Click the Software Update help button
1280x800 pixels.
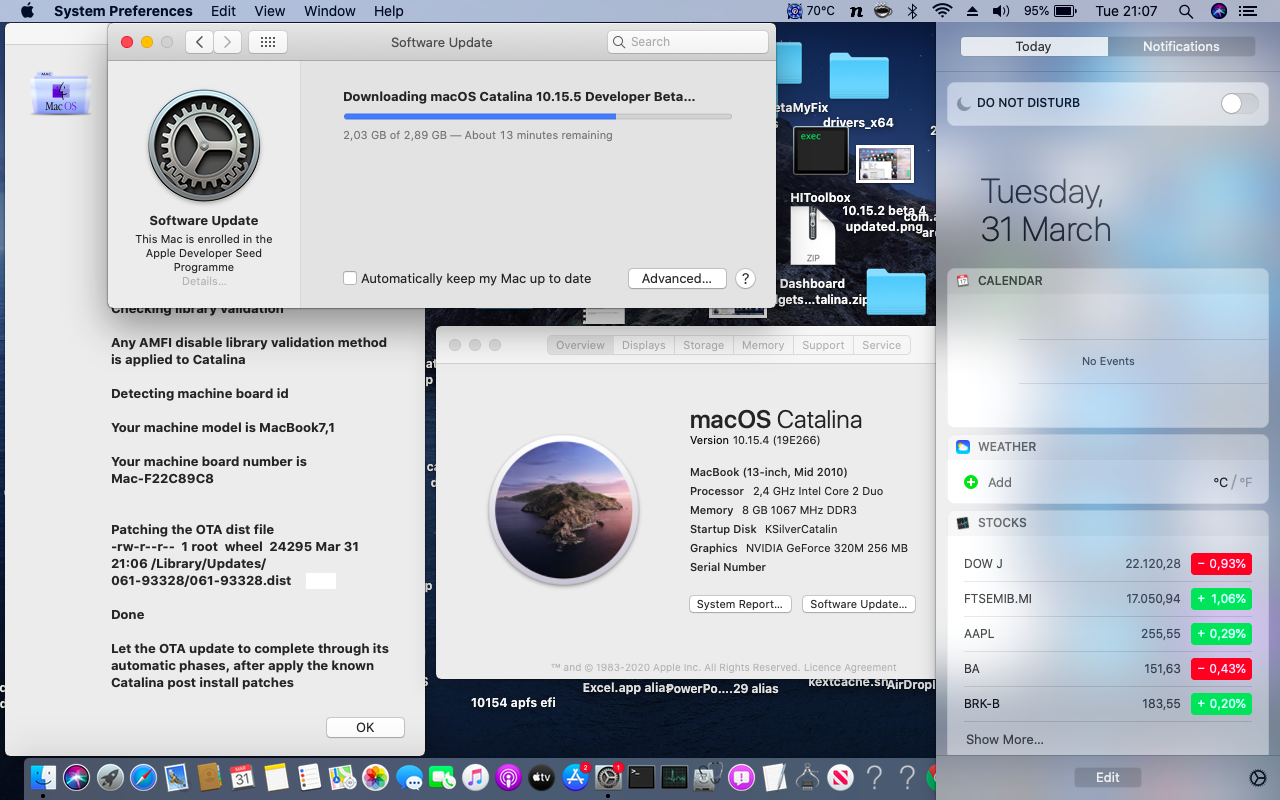745,278
